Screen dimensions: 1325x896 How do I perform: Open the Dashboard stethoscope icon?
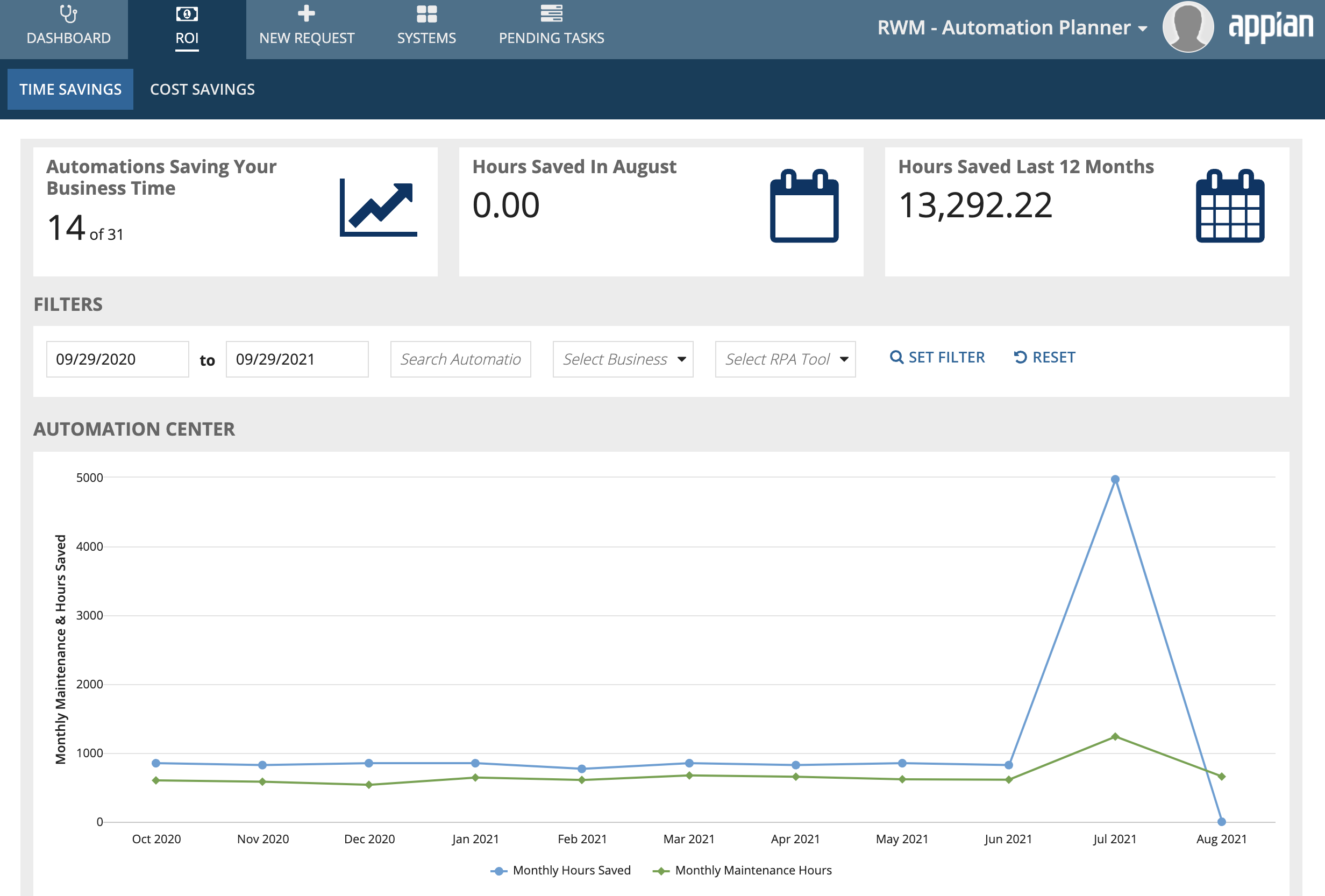click(68, 13)
